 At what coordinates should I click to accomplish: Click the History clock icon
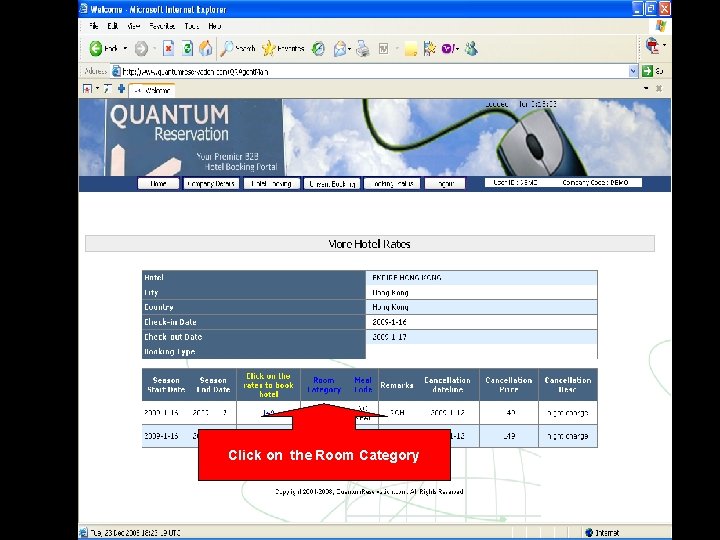coord(318,48)
